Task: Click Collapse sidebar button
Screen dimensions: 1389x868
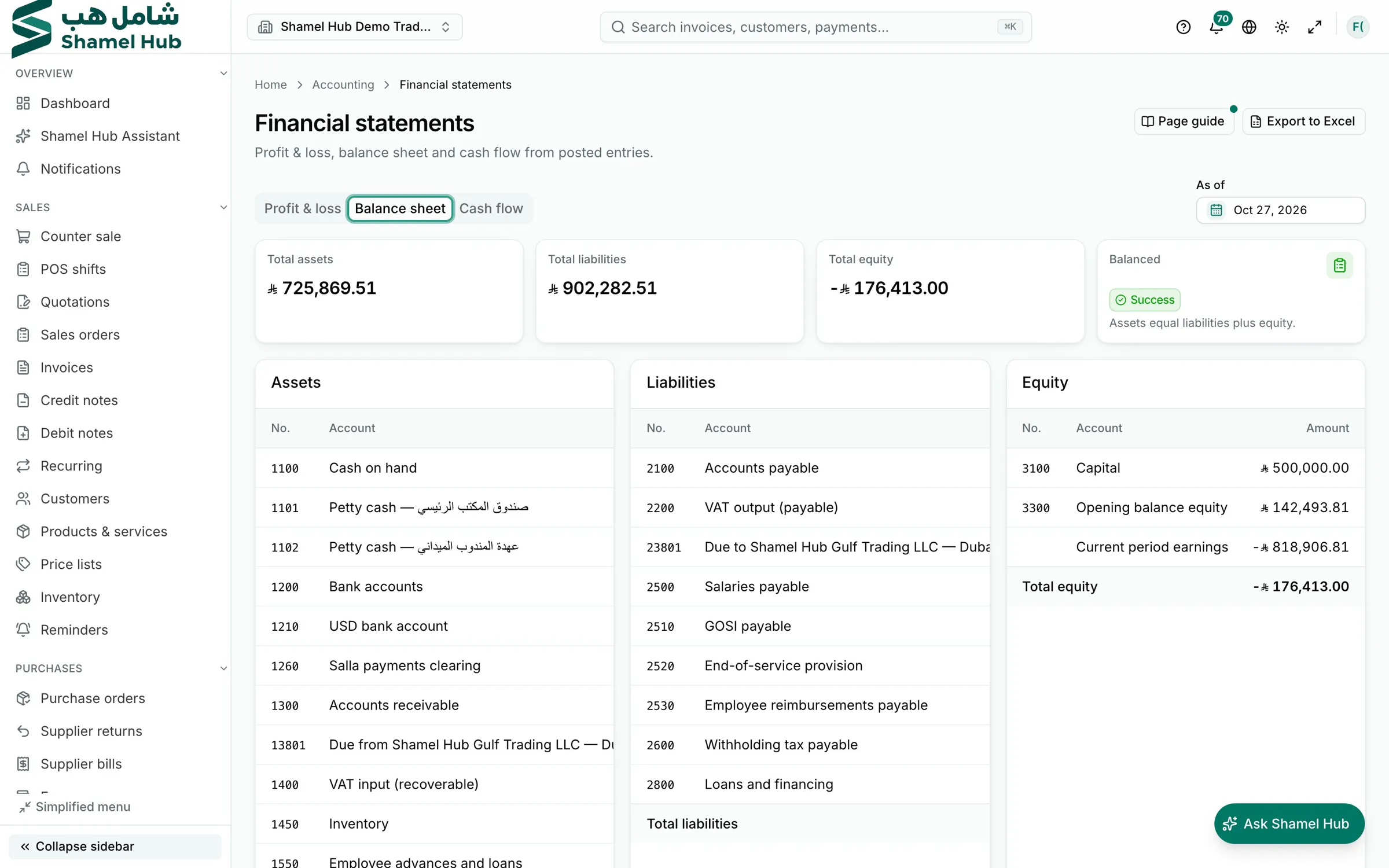Action: coord(115,846)
